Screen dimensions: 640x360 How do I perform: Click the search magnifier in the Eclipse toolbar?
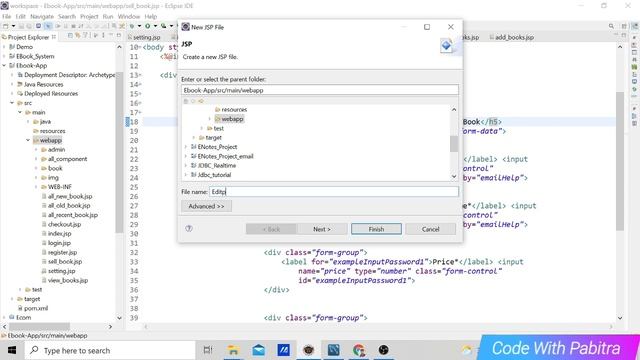pyautogui.click(x=611, y=26)
